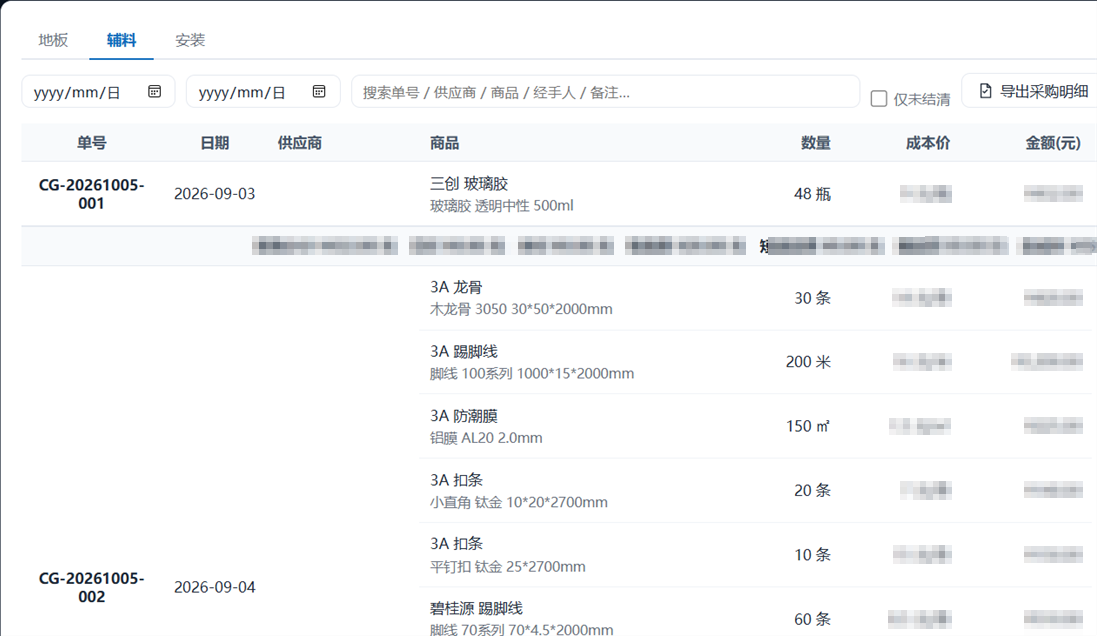The height and width of the screenshot is (636, 1097).
Task: Open the start date calendar picker icon
Action: point(155,92)
